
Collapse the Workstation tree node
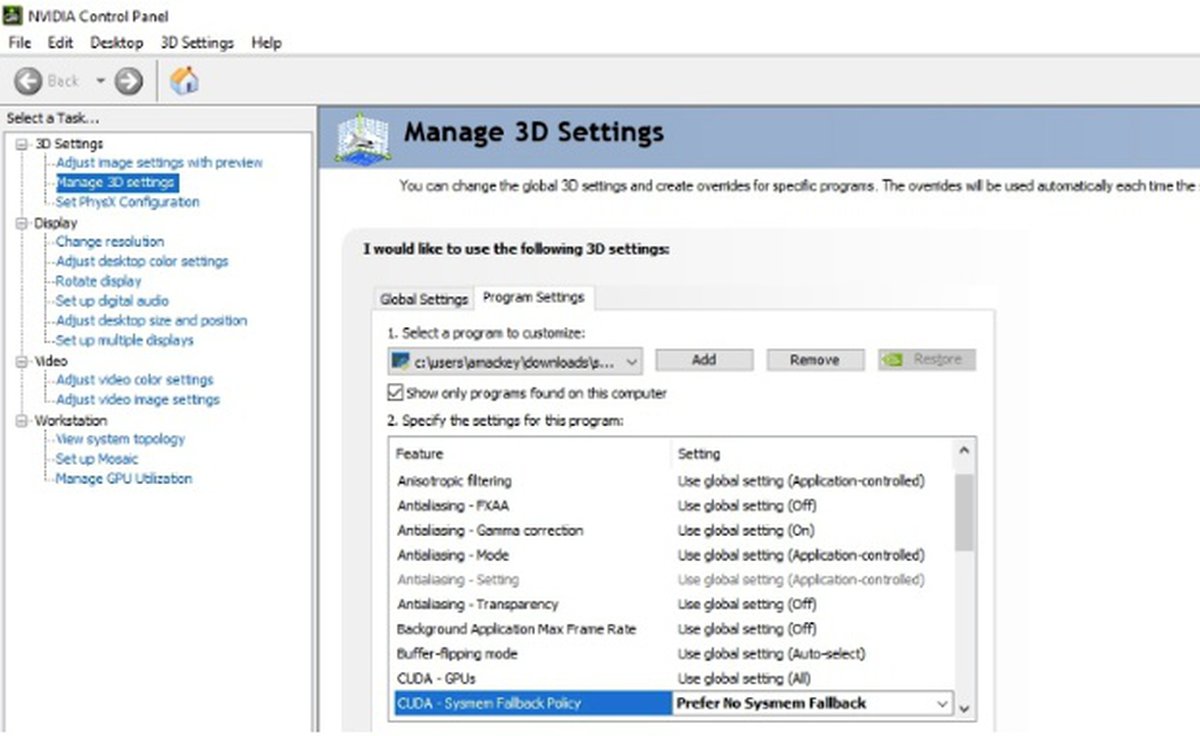point(22,421)
